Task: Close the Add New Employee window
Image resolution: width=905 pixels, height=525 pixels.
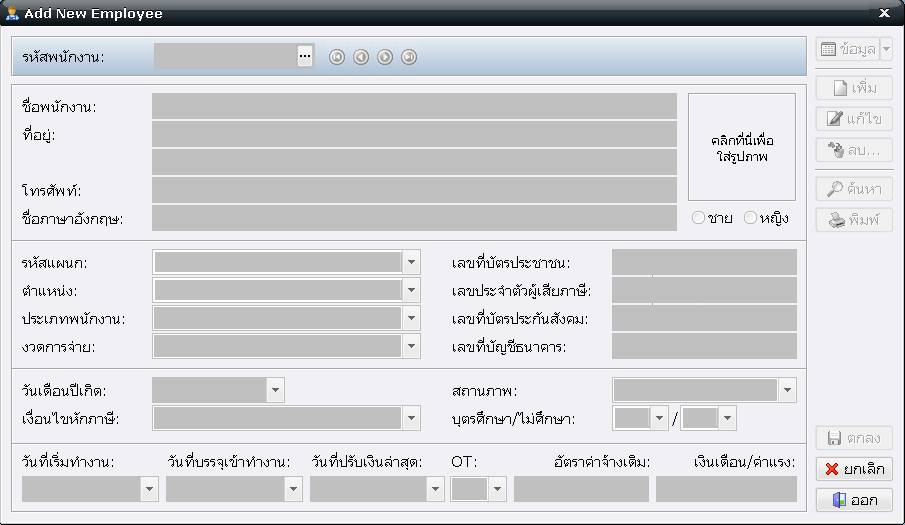Action: pyautogui.click(x=884, y=13)
